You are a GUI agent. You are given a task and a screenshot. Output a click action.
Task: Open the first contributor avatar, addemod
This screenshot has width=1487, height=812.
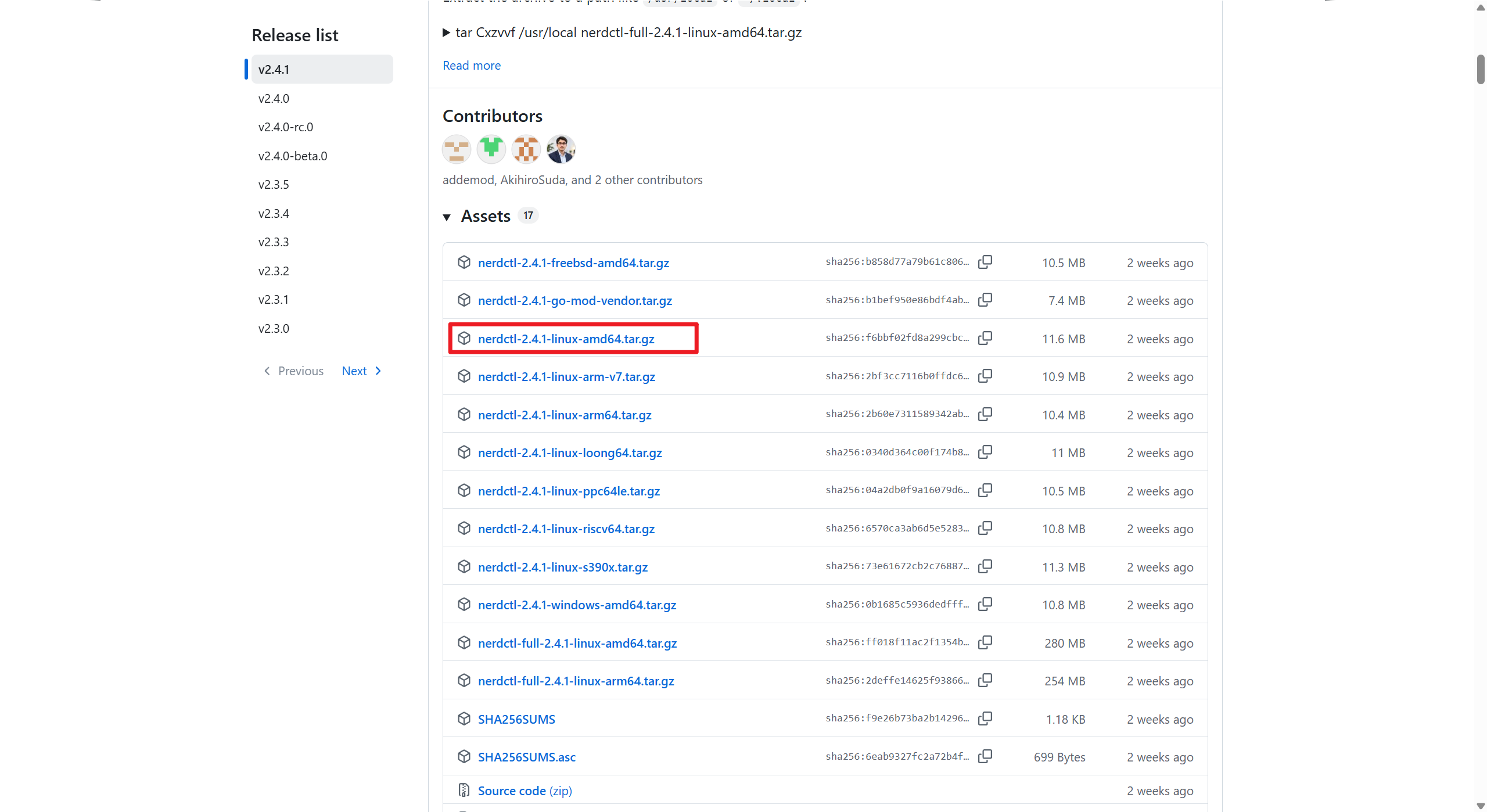(457, 149)
